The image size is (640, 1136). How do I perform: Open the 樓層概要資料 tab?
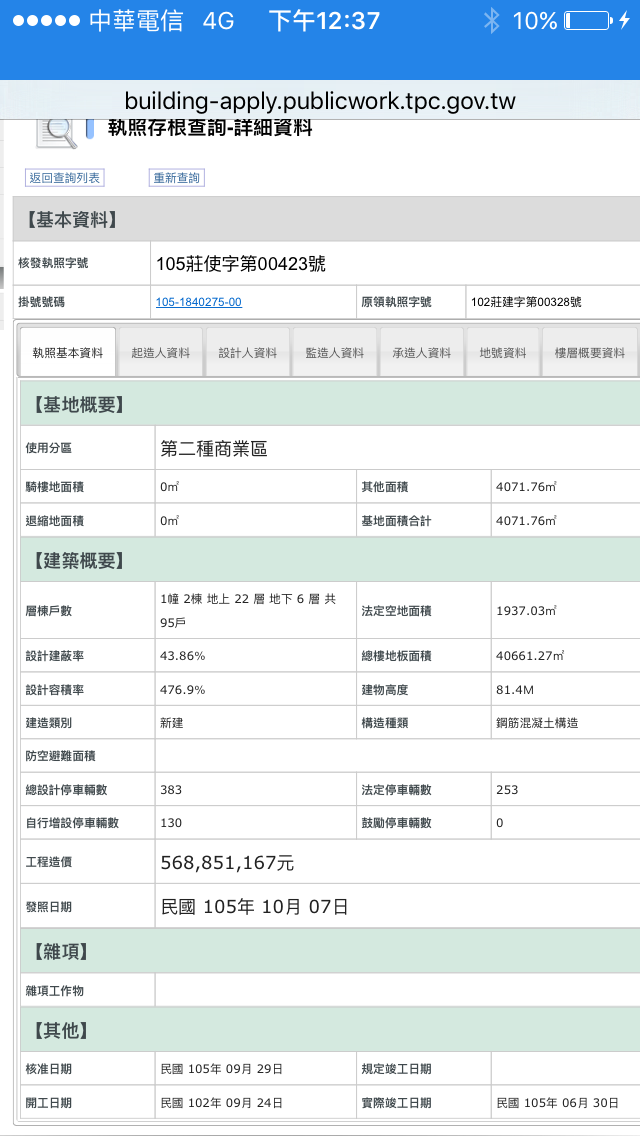tap(590, 353)
